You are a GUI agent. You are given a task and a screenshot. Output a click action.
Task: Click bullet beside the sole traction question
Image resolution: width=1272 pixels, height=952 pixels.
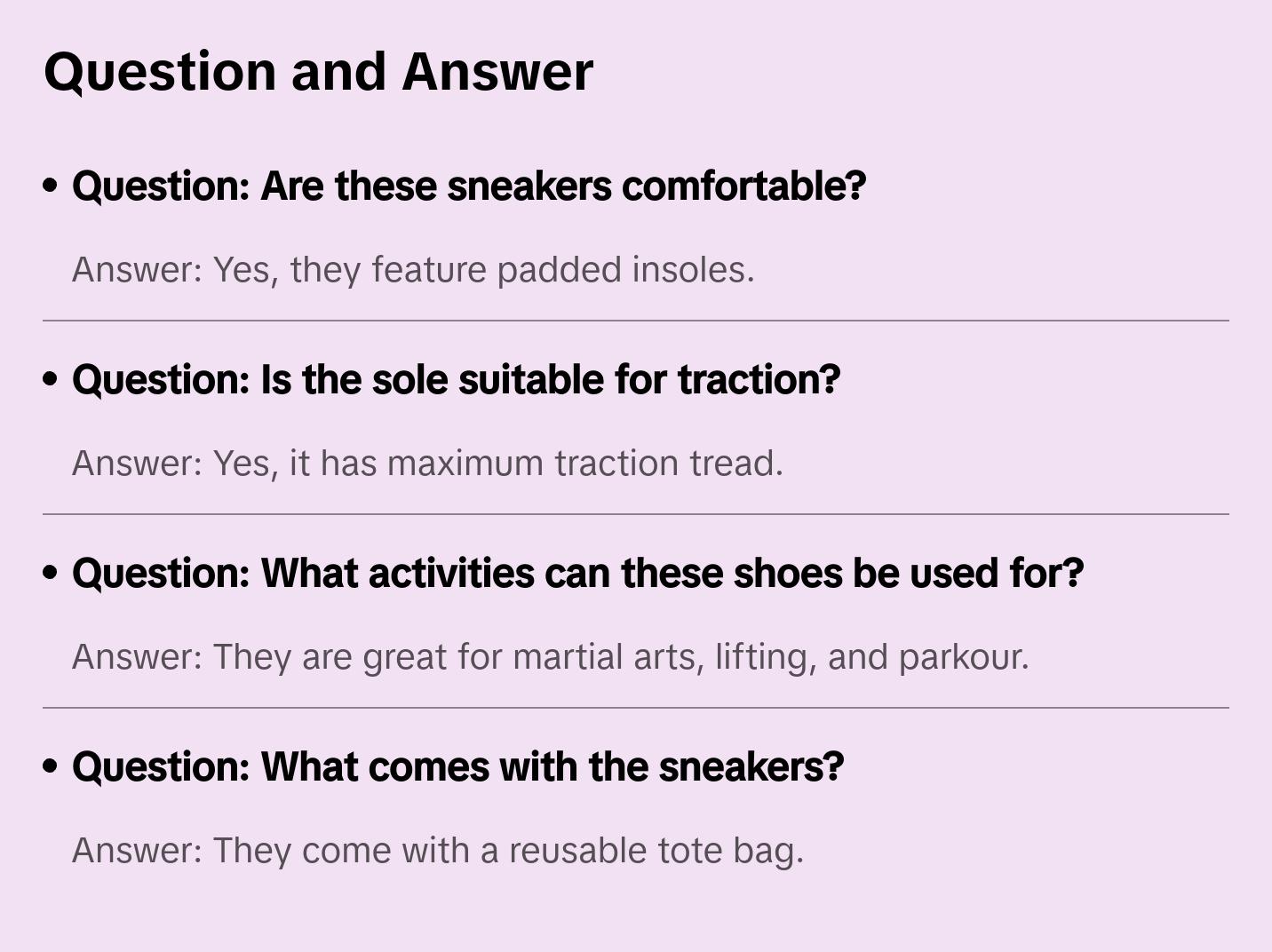51,380
